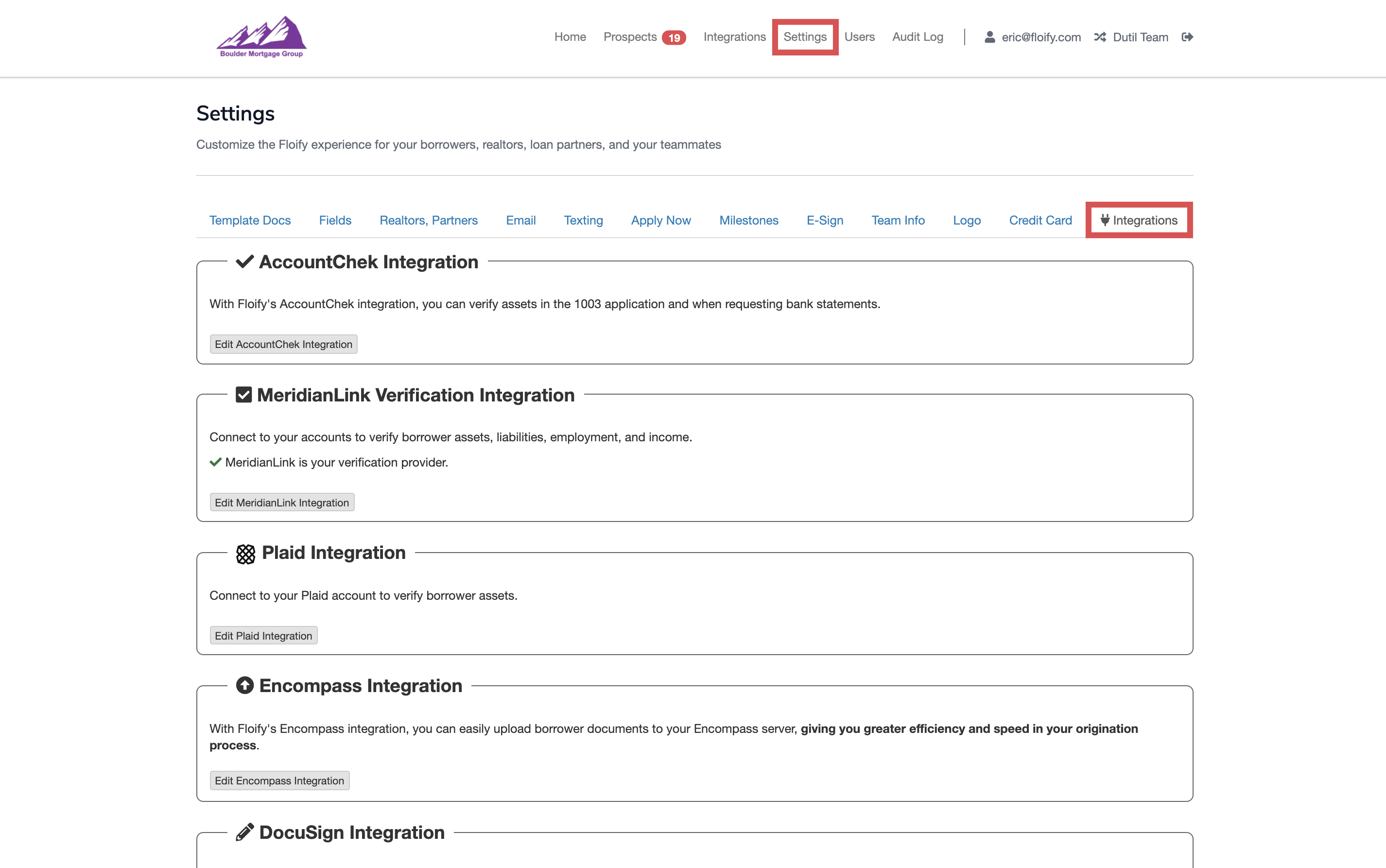Click the team switch shuffle icon
Screen dimensions: 1386x868
point(1100,37)
